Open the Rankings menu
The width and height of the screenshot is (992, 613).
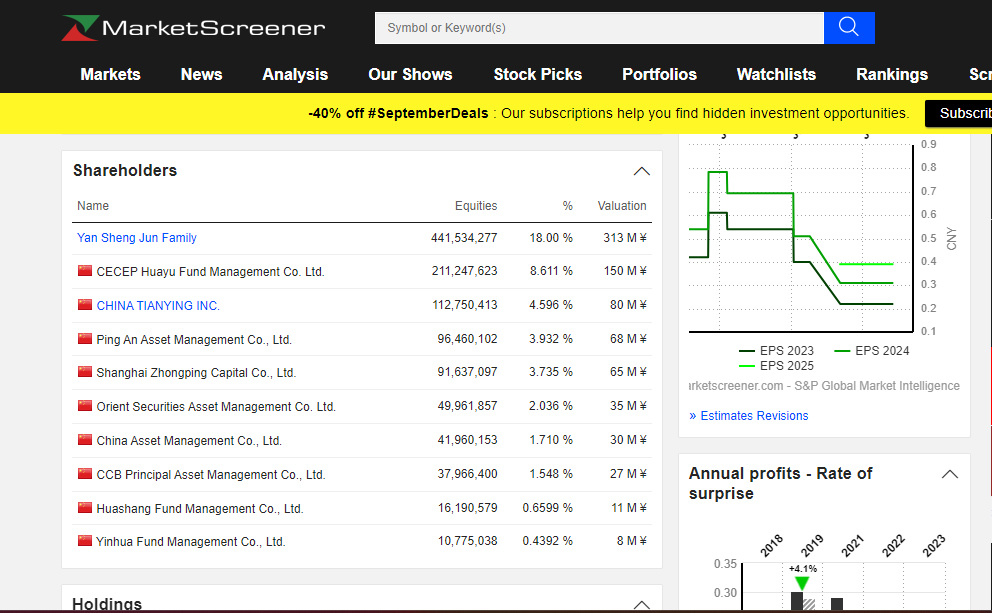(892, 75)
